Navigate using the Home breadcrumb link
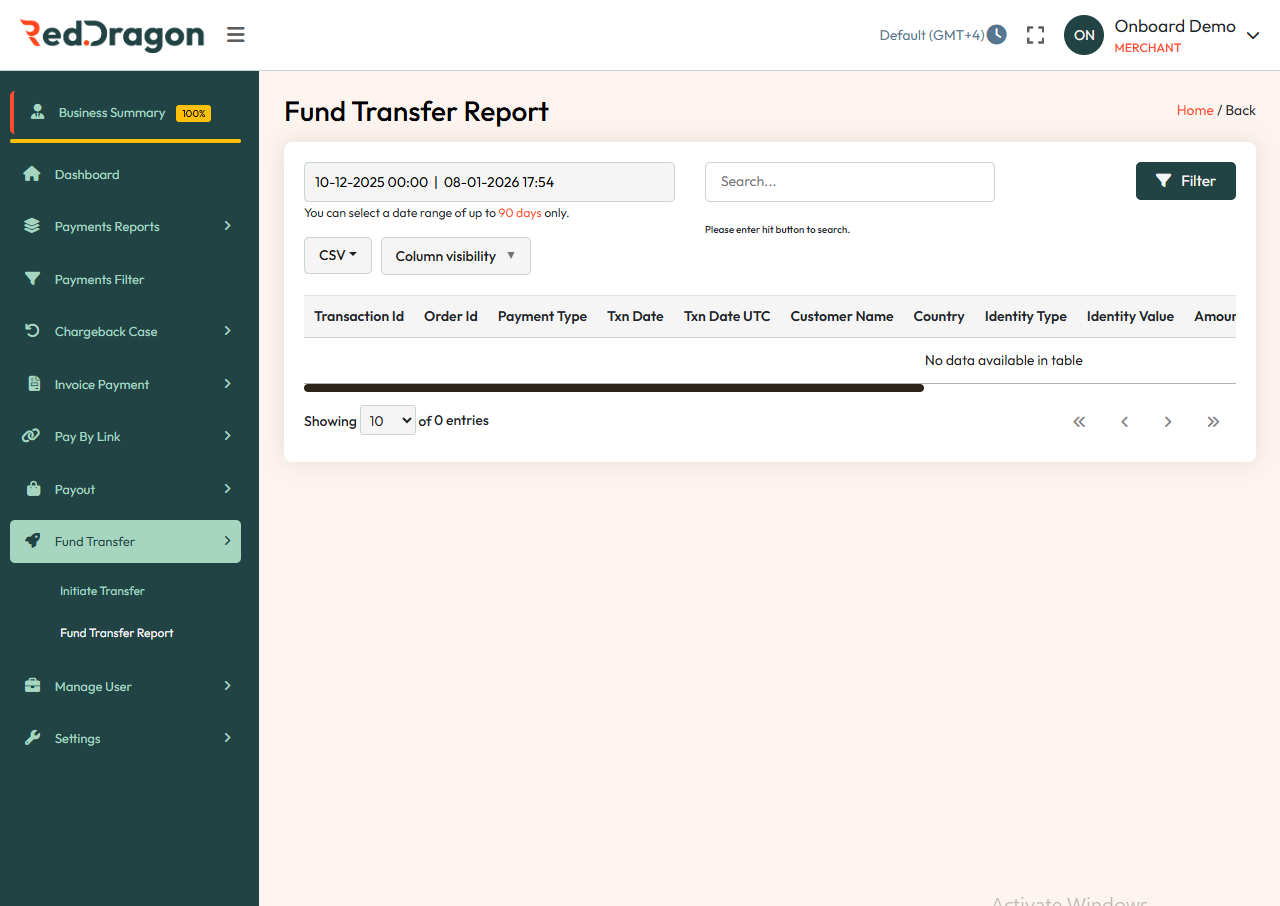Viewport: 1280px width, 906px height. tap(1194, 110)
